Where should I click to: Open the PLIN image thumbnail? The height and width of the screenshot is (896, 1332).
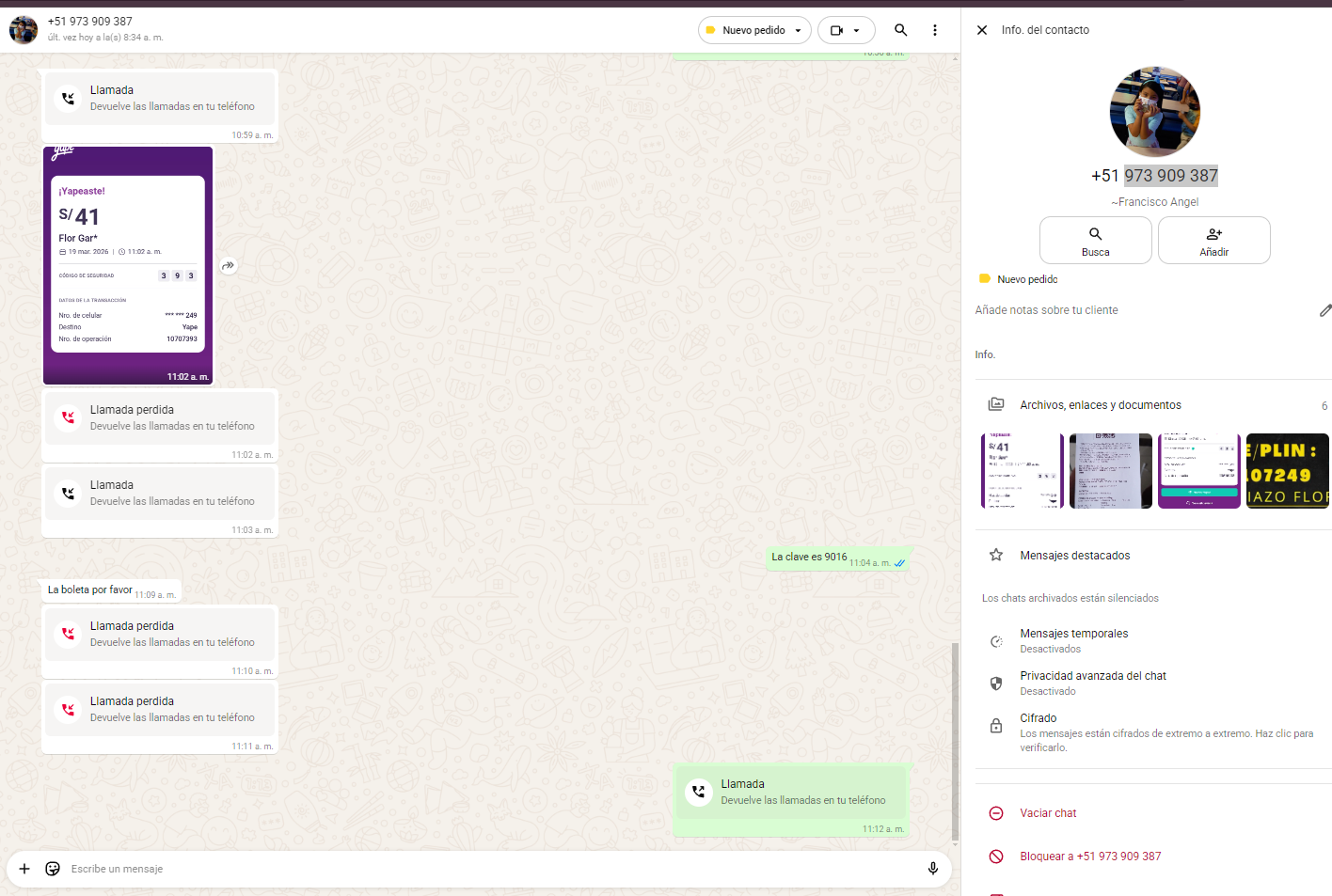coord(1287,471)
